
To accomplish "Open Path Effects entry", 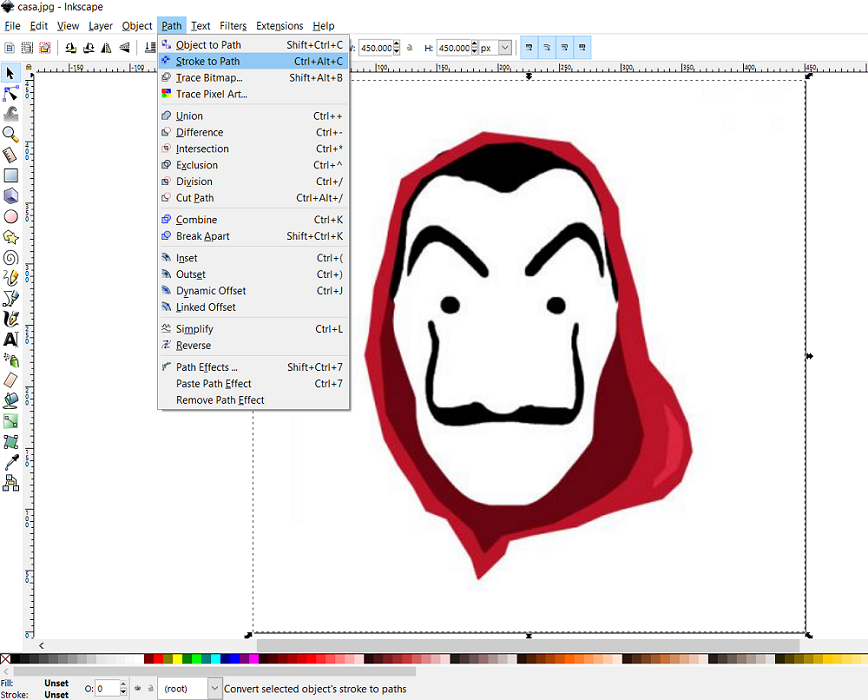I will point(254,367).
